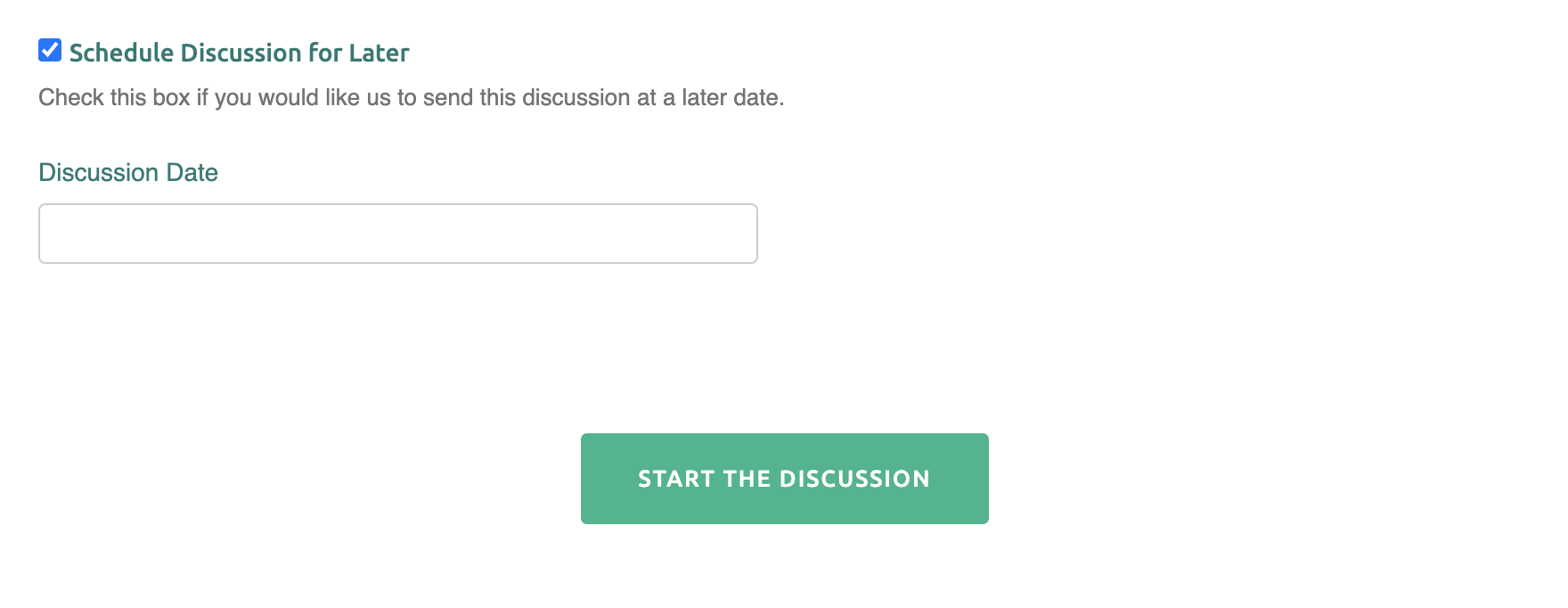Toggle the blue scheduling checkbox off

(x=50, y=51)
